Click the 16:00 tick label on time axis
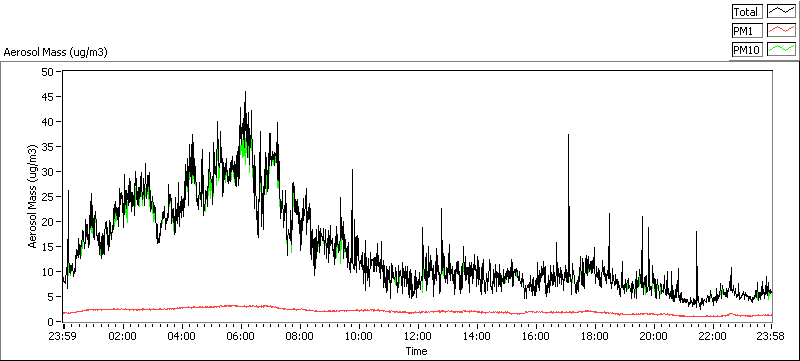This screenshot has height=361, width=800. click(x=536, y=337)
